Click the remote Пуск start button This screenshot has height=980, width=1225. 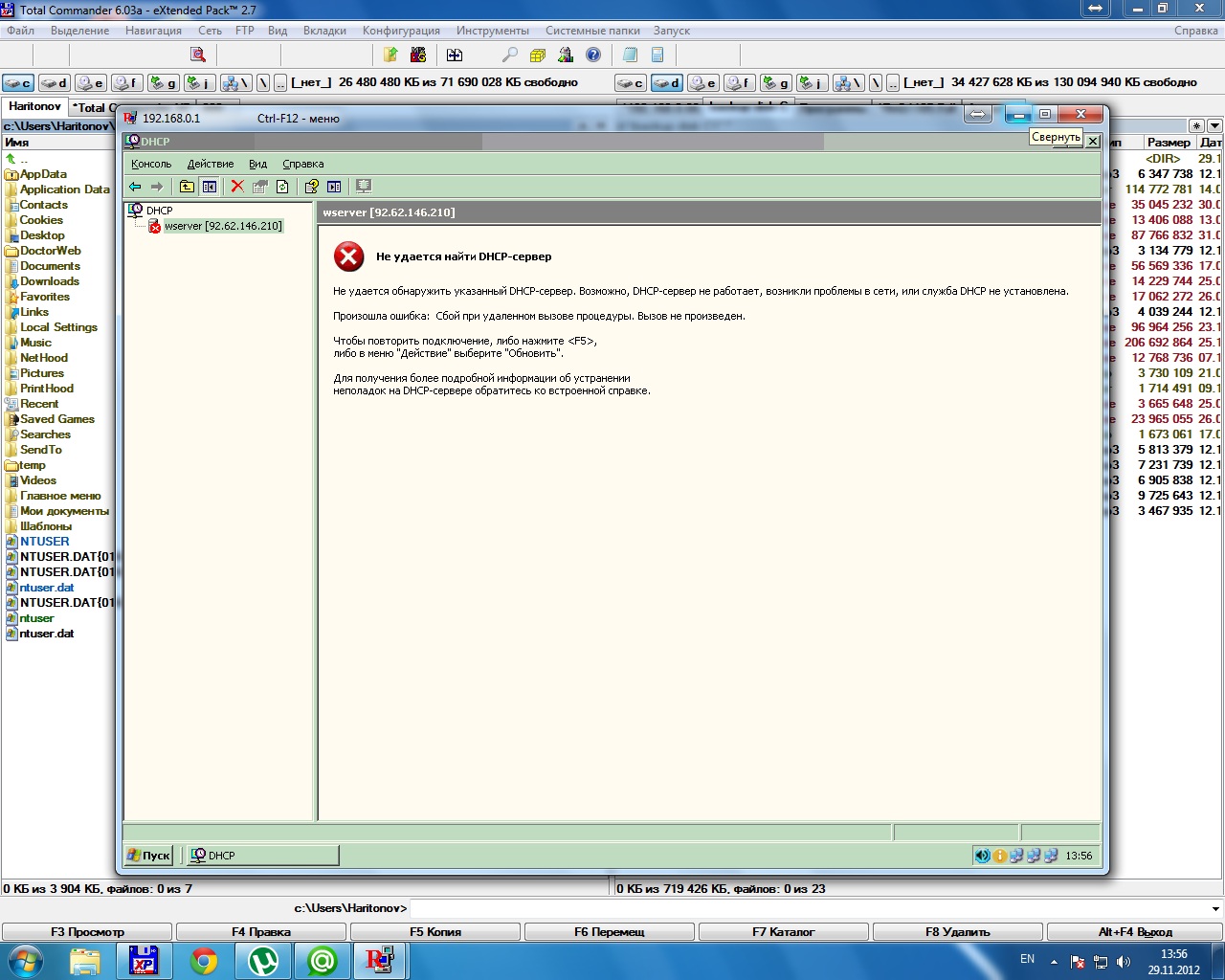[148, 856]
